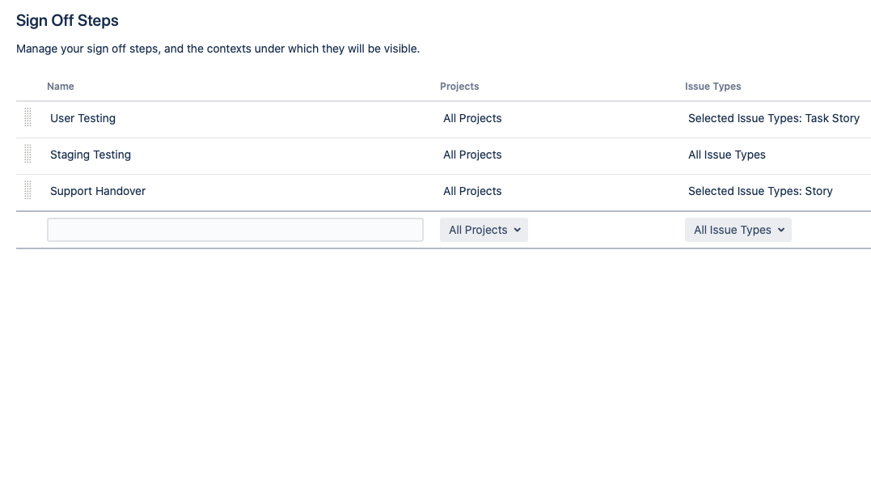
Task: Select the Issue Types column header
Action: [x=712, y=87]
